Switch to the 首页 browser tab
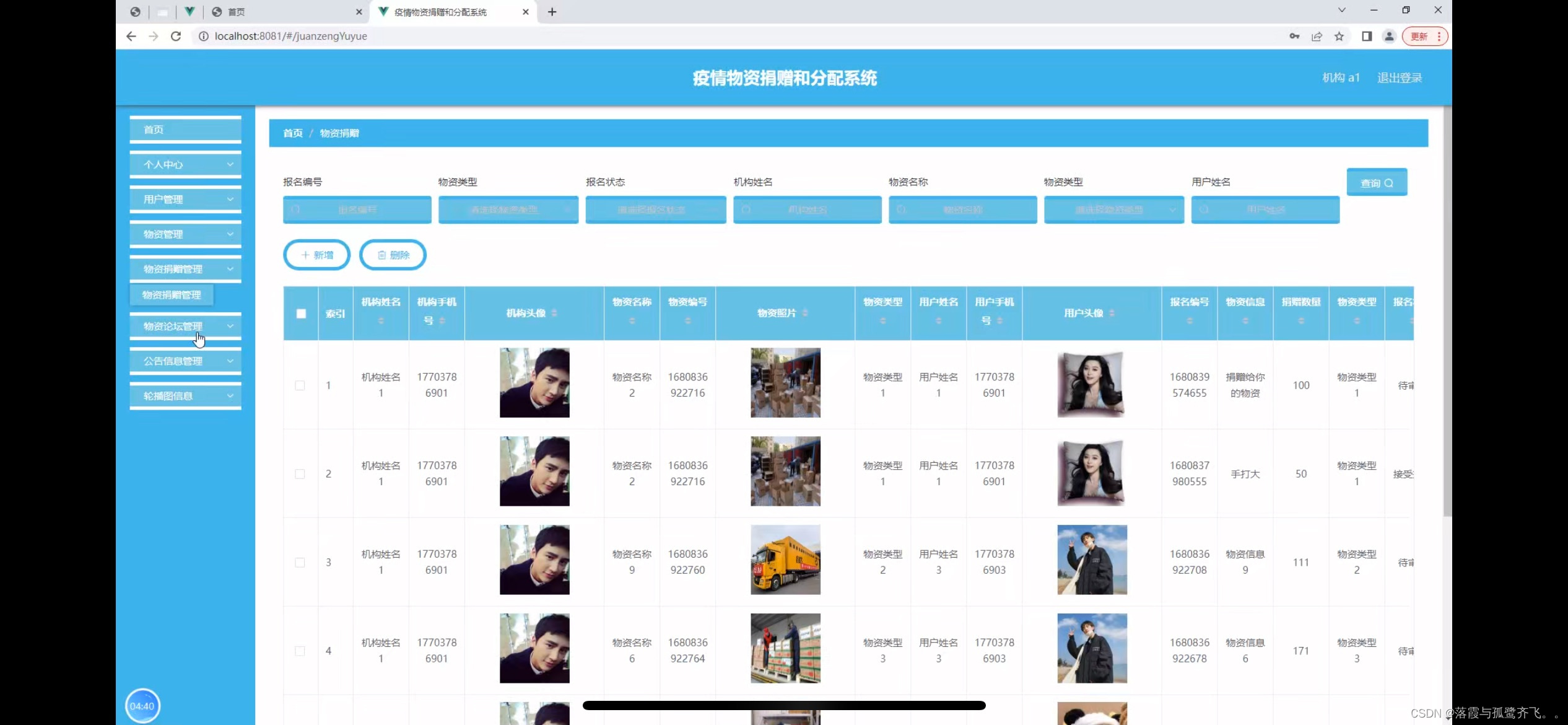Image resolution: width=1568 pixels, height=725 pixels. pyautogui.click(x=286, y=12)
